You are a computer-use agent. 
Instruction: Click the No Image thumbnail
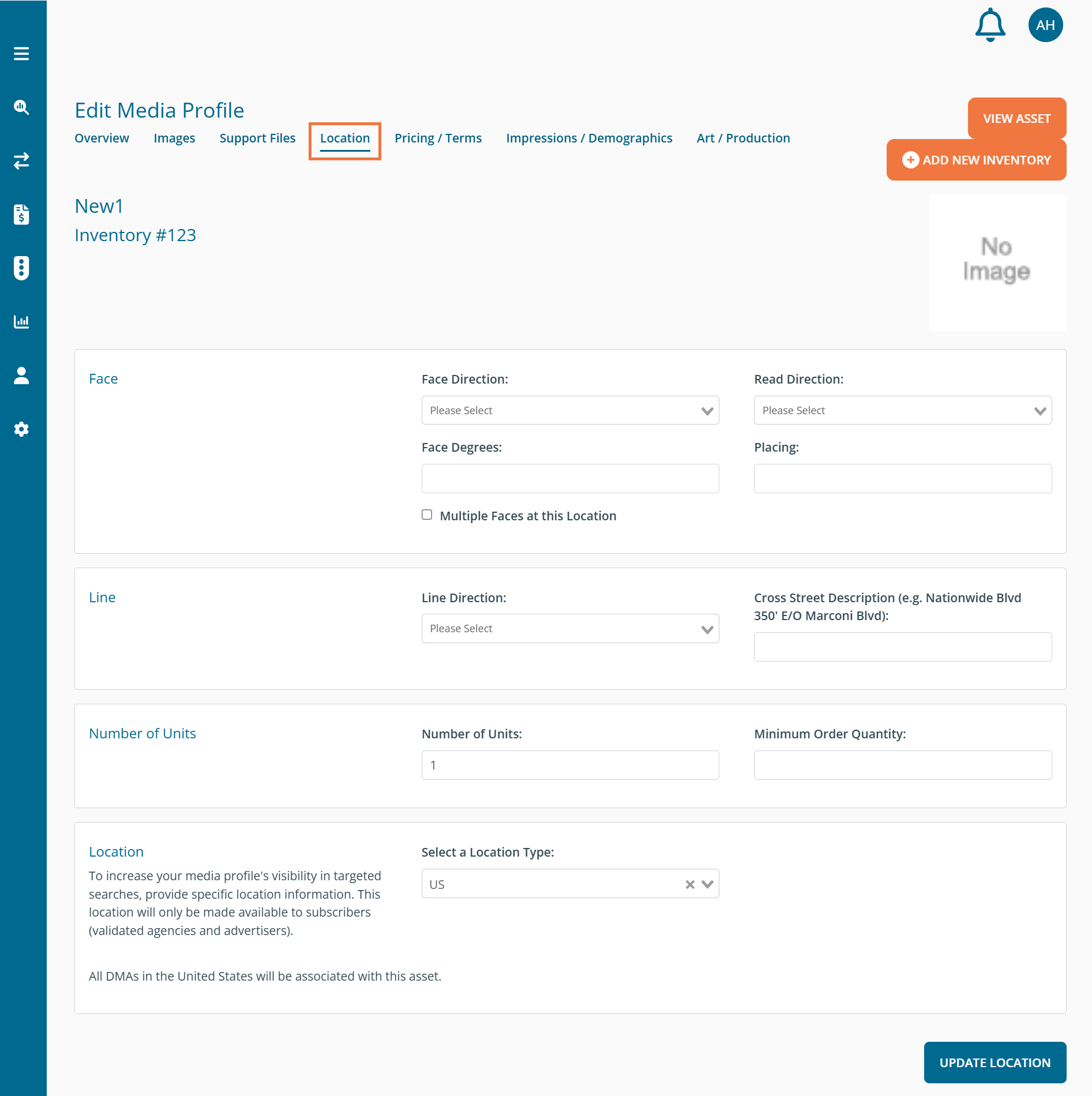[x=997, y=262]
